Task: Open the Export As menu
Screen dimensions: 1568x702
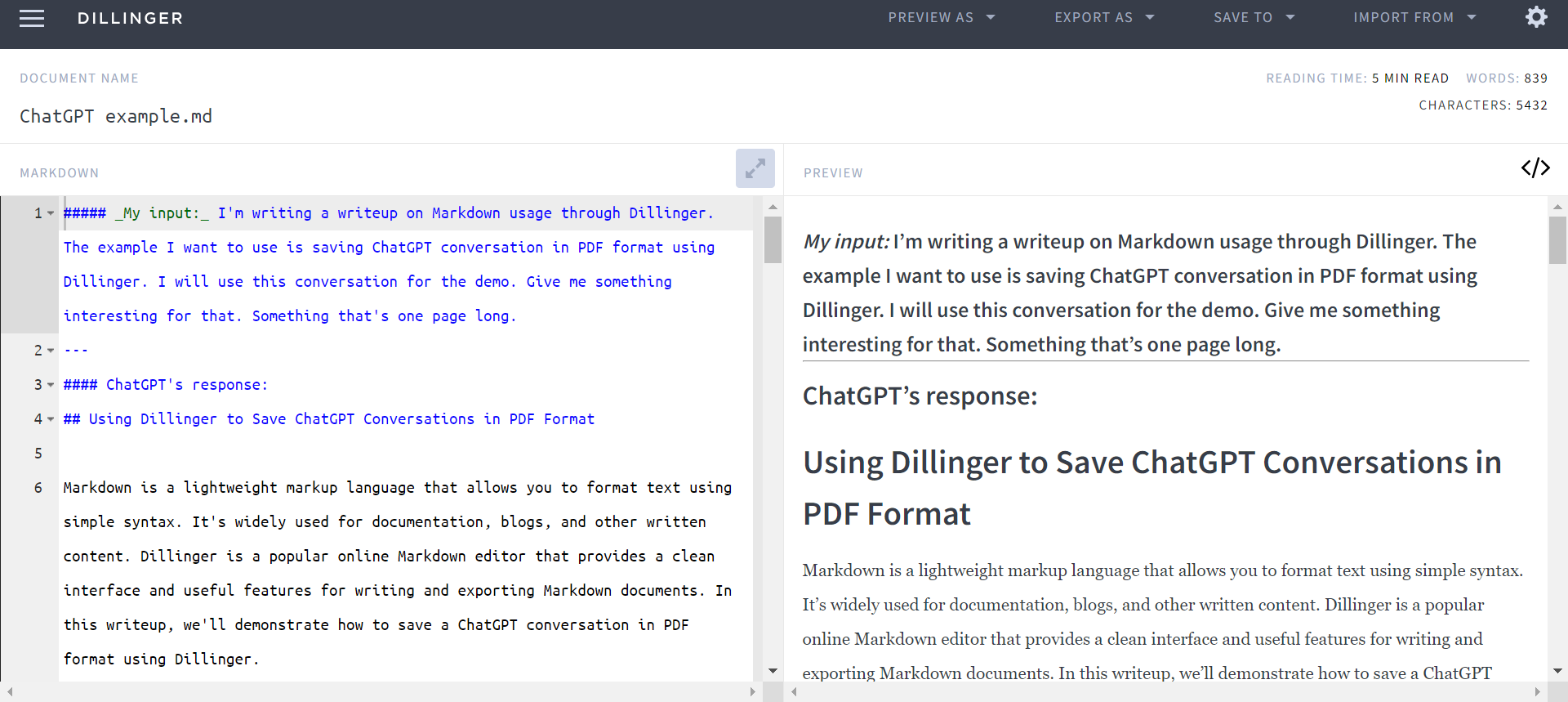Action: 1104,17
